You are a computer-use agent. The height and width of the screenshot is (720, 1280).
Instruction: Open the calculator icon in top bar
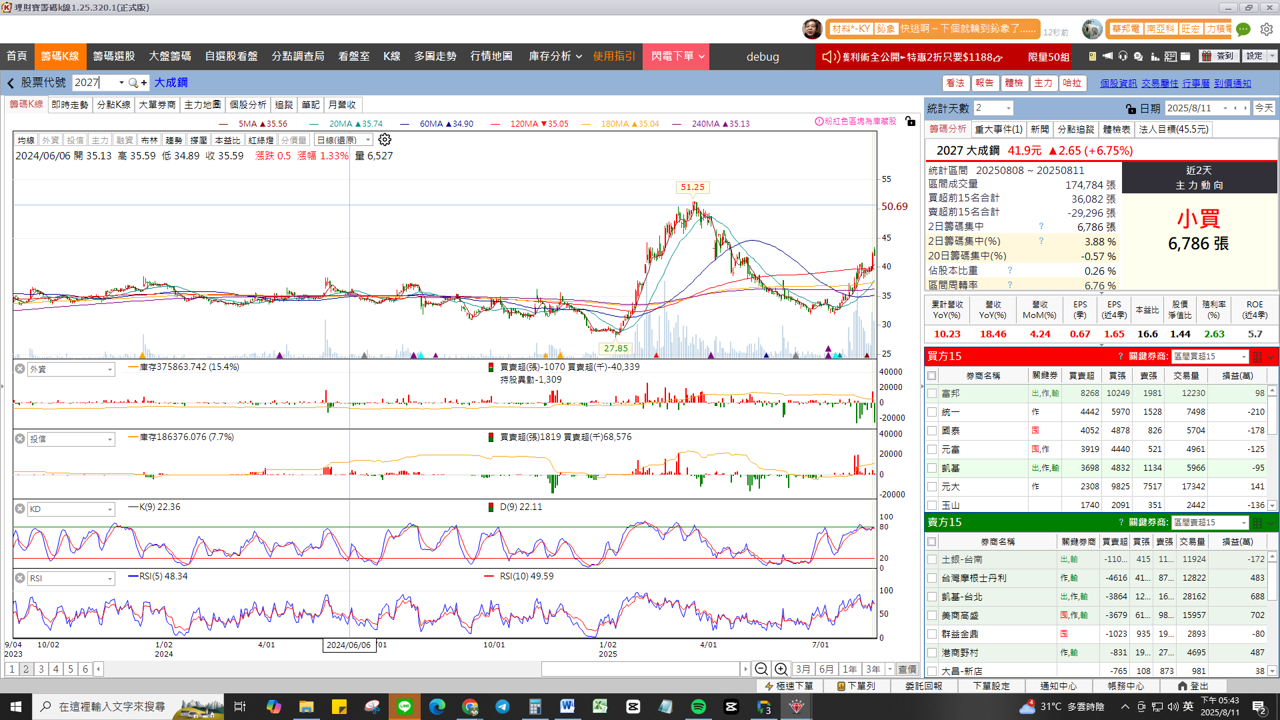1170,56
